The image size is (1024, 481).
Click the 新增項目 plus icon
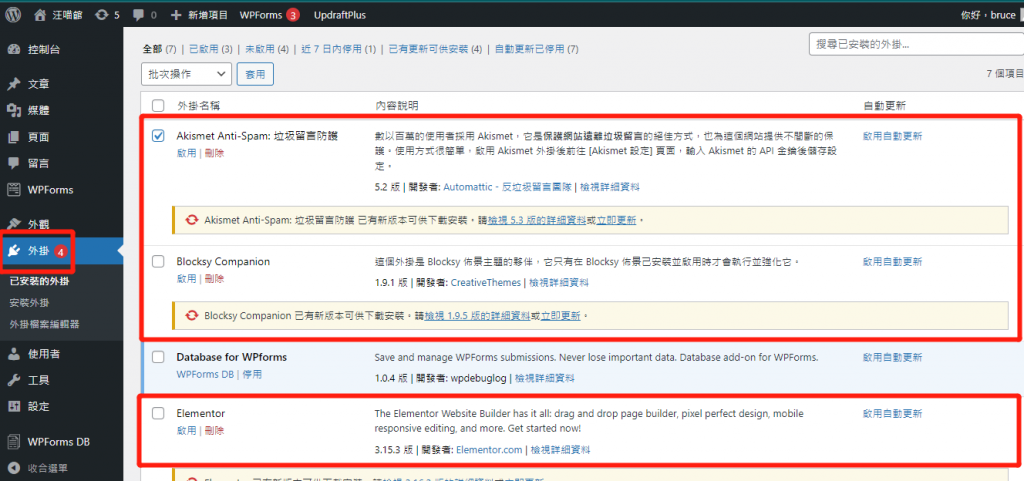tap(176, 14)
